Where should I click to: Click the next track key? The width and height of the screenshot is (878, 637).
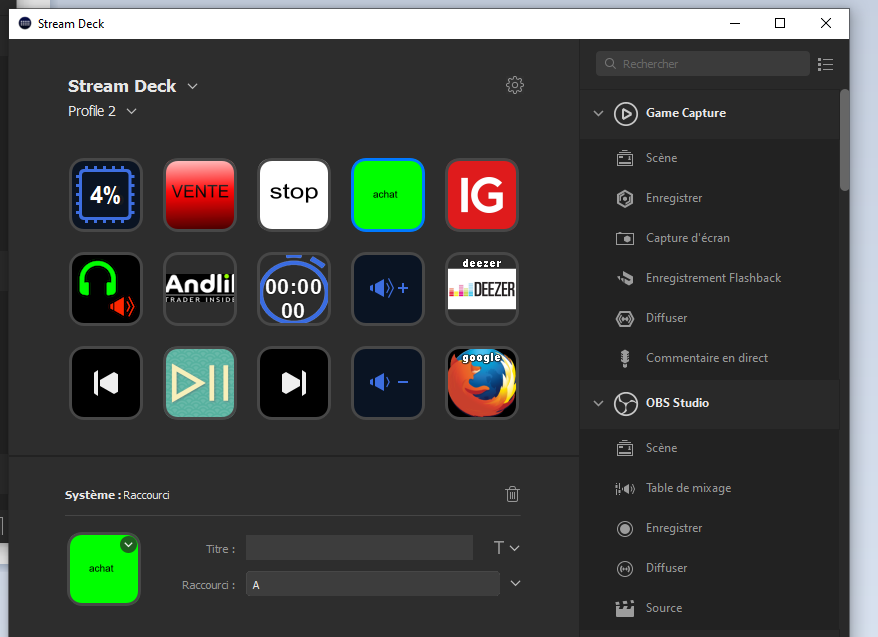(294, 383)
